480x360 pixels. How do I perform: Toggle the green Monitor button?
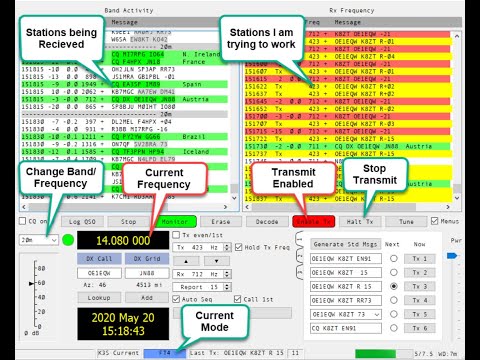pos(175,221)
